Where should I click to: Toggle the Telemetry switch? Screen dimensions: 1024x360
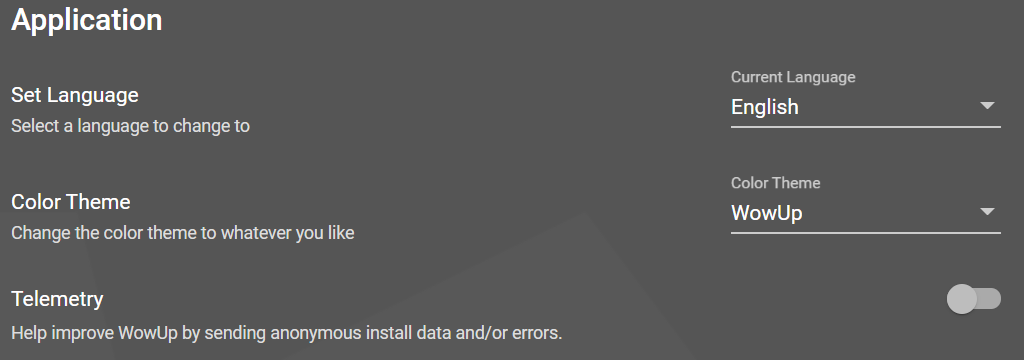coord(974,299)
